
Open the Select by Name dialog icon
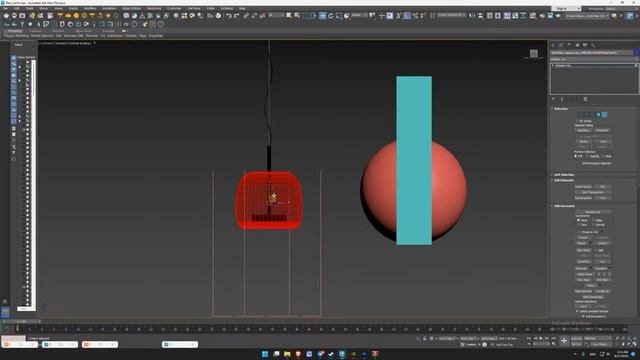tap(297, 16)
